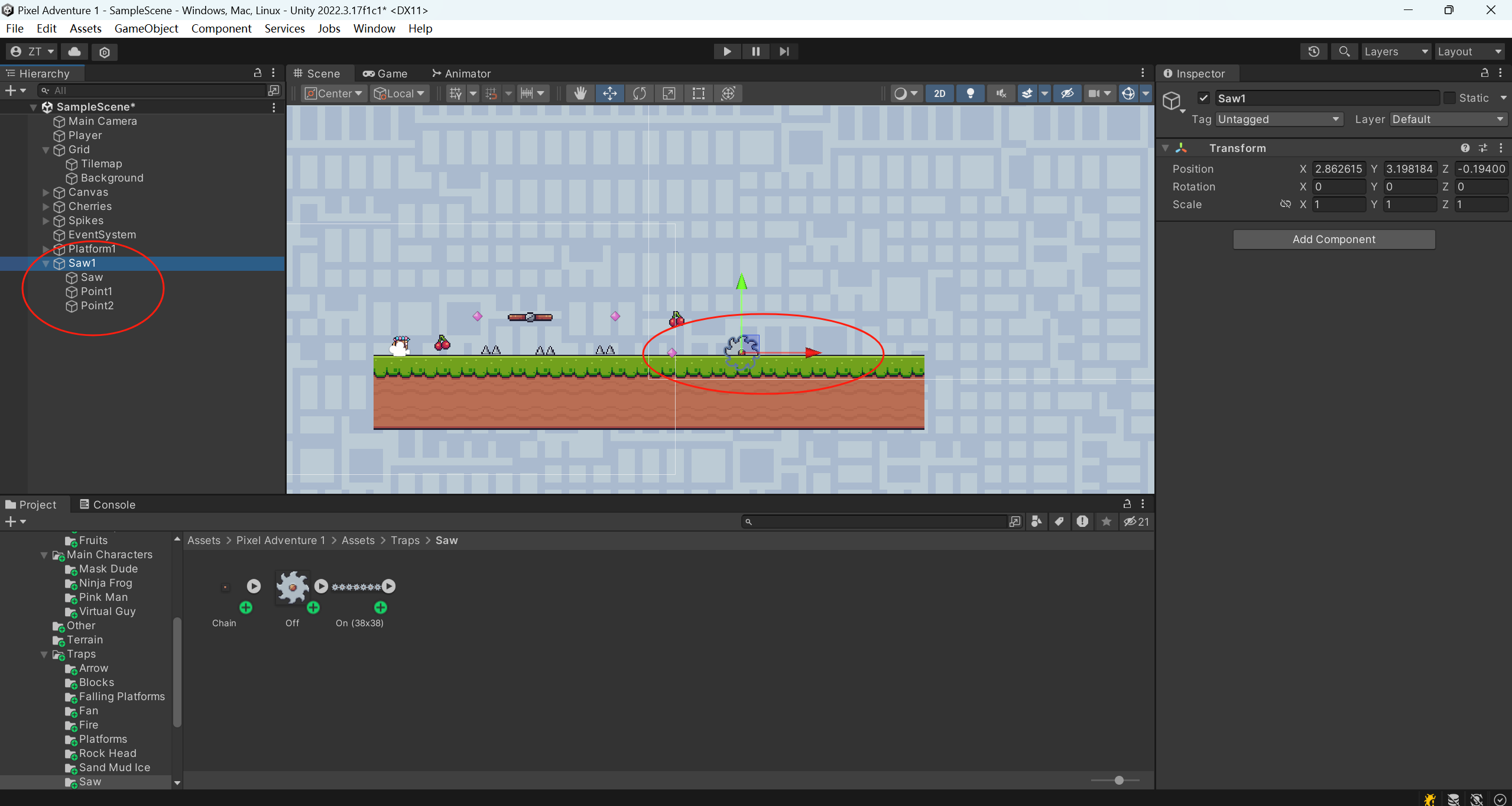
Task: Open the Layers dropdown
Action: coord(1395,51)
